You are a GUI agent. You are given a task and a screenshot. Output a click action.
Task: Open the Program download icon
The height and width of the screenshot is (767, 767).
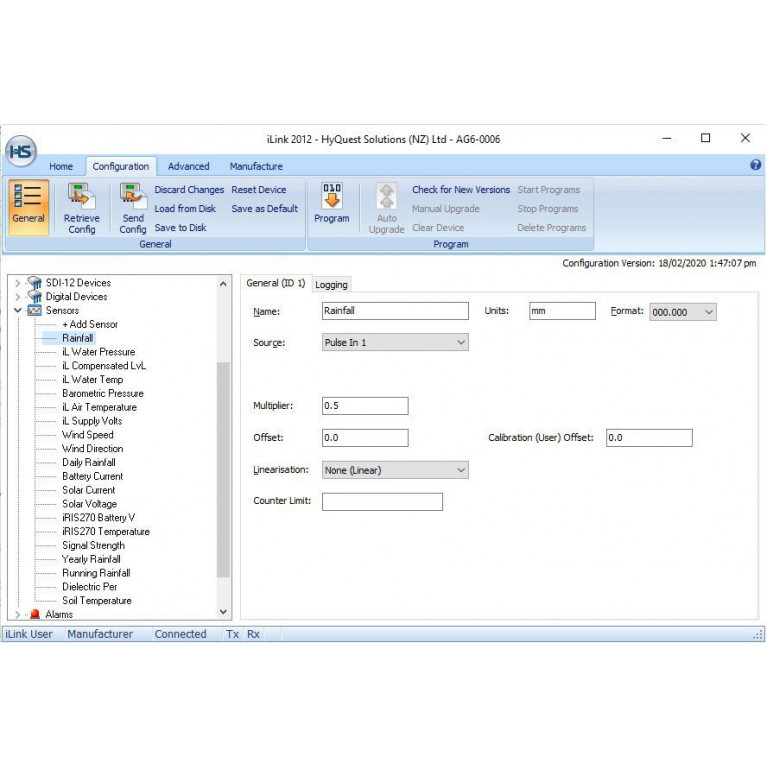(332, 195)
